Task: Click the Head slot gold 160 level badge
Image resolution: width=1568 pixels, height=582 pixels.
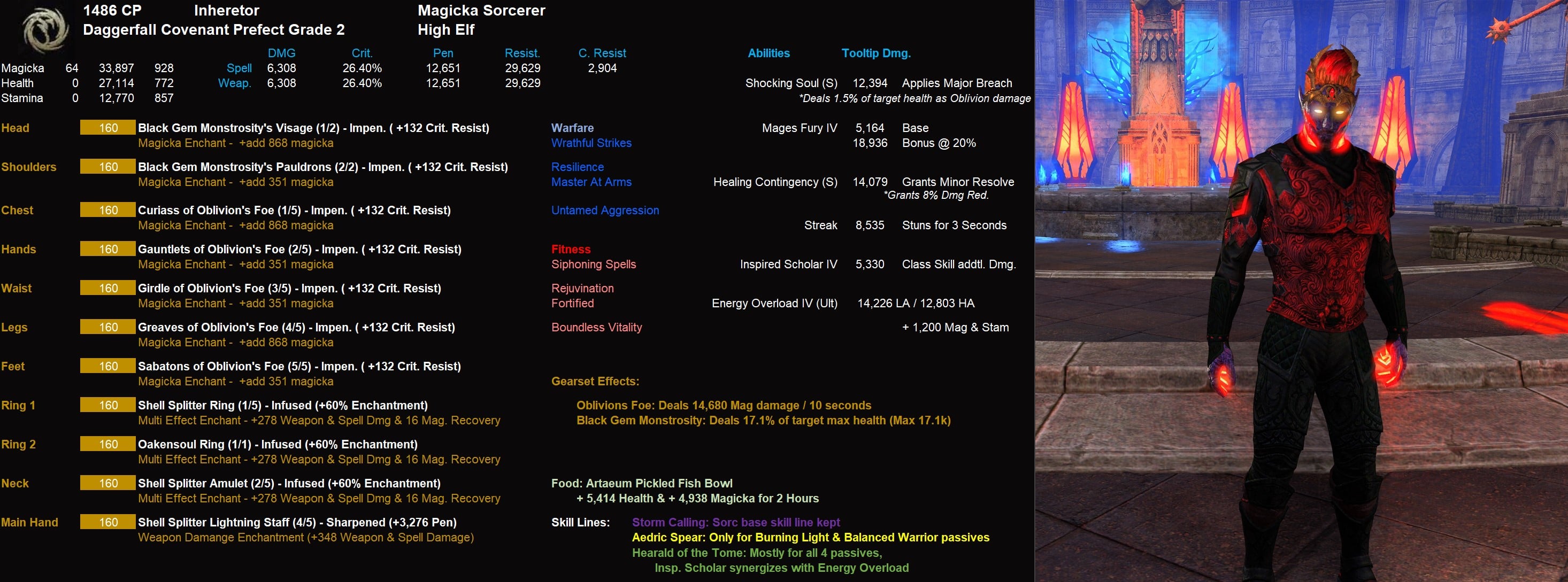Action: coord(107,128)
